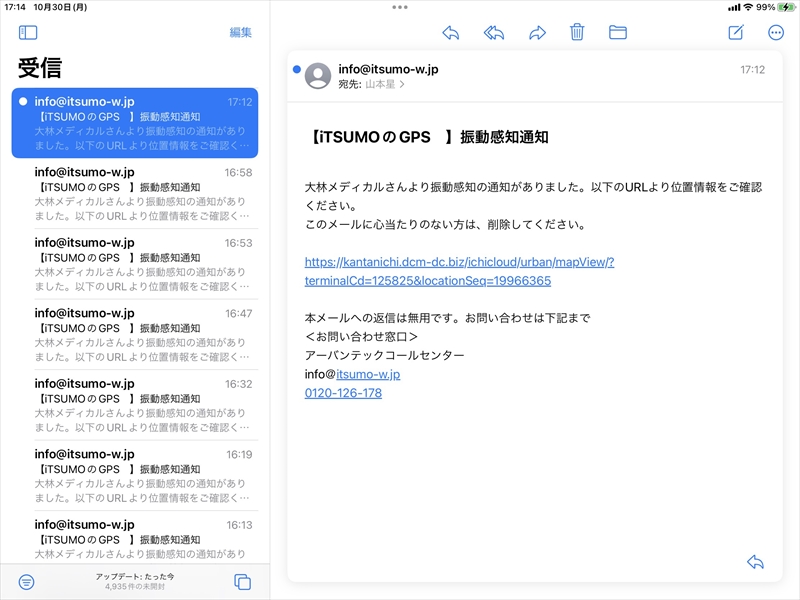Open the email received at 16:19
The height and width of the screenshot is (600, 800).
(x=135, y=475)
